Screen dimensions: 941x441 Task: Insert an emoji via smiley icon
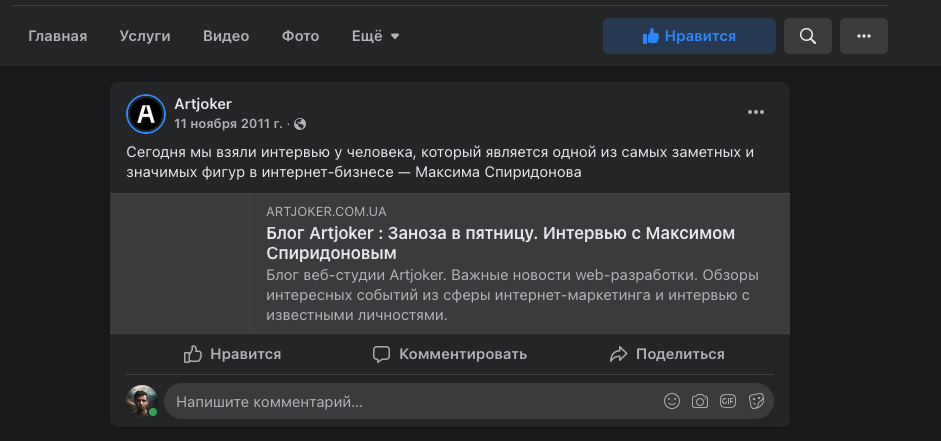pyautogui.click(x=672, y=401)
